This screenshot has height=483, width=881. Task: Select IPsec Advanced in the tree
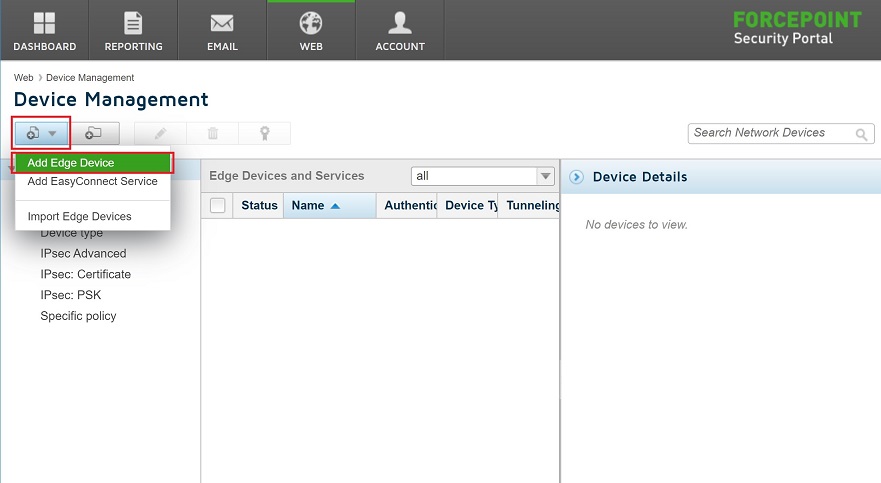tap(83, 253)
